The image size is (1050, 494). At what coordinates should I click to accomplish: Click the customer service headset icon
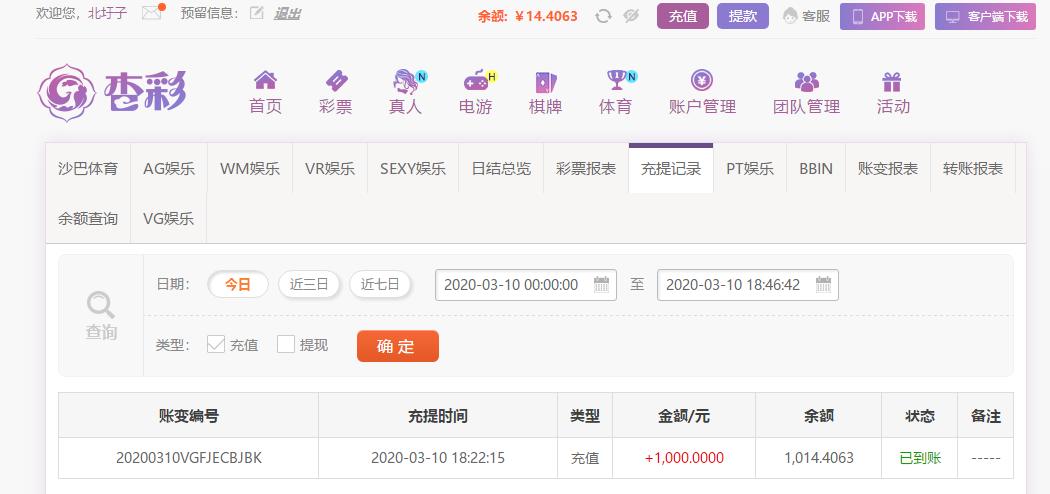point(791,16)
